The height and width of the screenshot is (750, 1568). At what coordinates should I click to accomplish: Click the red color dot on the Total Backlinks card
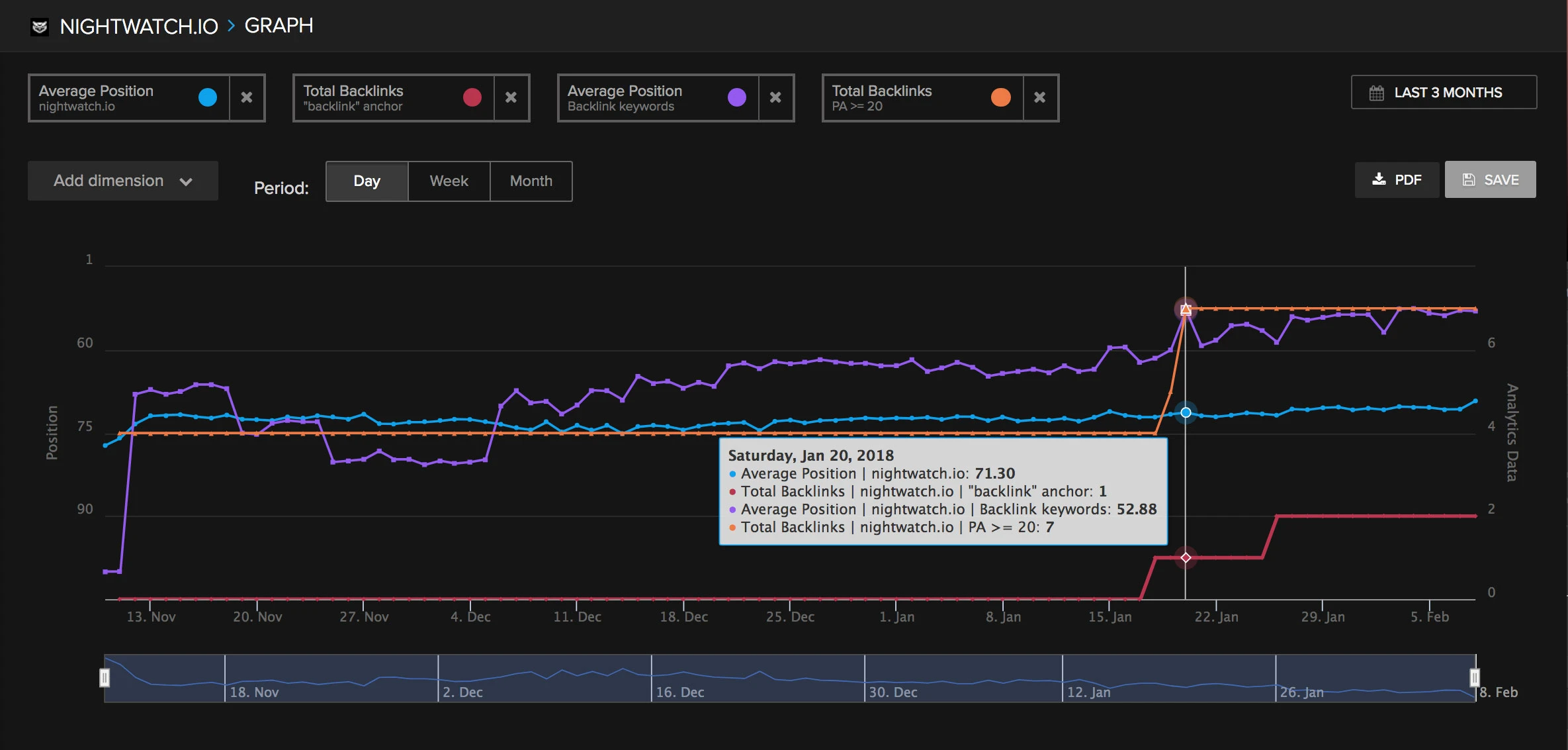click(x=472, y=97)
